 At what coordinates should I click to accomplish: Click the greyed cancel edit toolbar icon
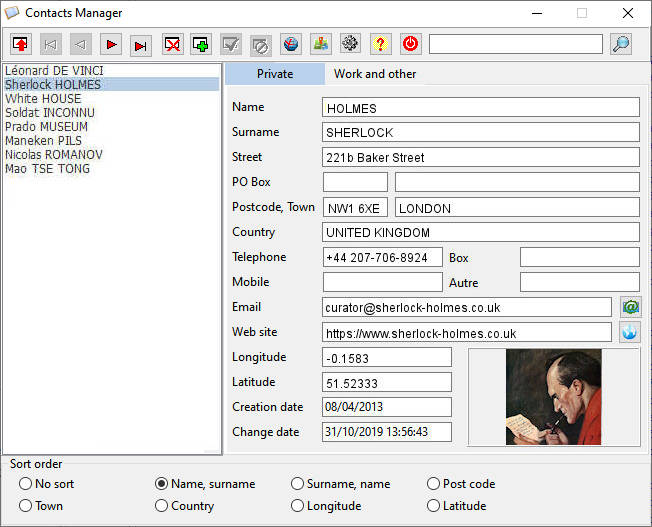point(261,45)
